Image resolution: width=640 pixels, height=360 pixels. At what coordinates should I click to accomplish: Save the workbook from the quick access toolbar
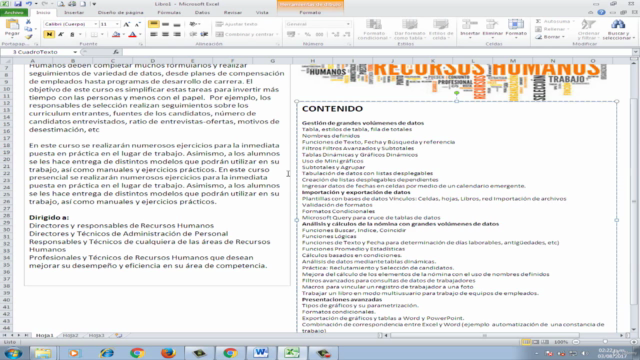(18, 4)
